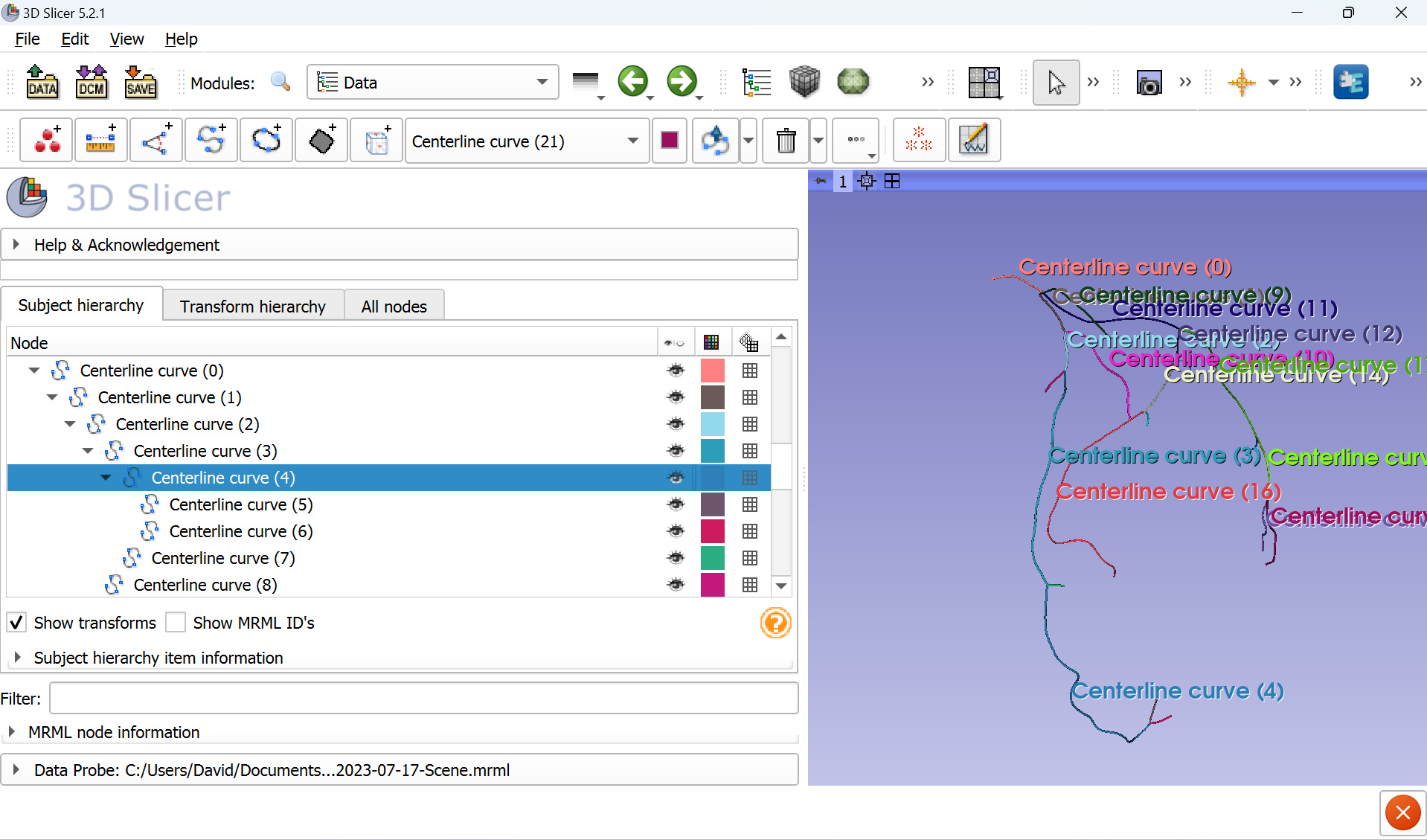Image resolution: width=1427 pixels, height=840 pixels.
Task: Click the orange error close button
Action: point(1402,812)
